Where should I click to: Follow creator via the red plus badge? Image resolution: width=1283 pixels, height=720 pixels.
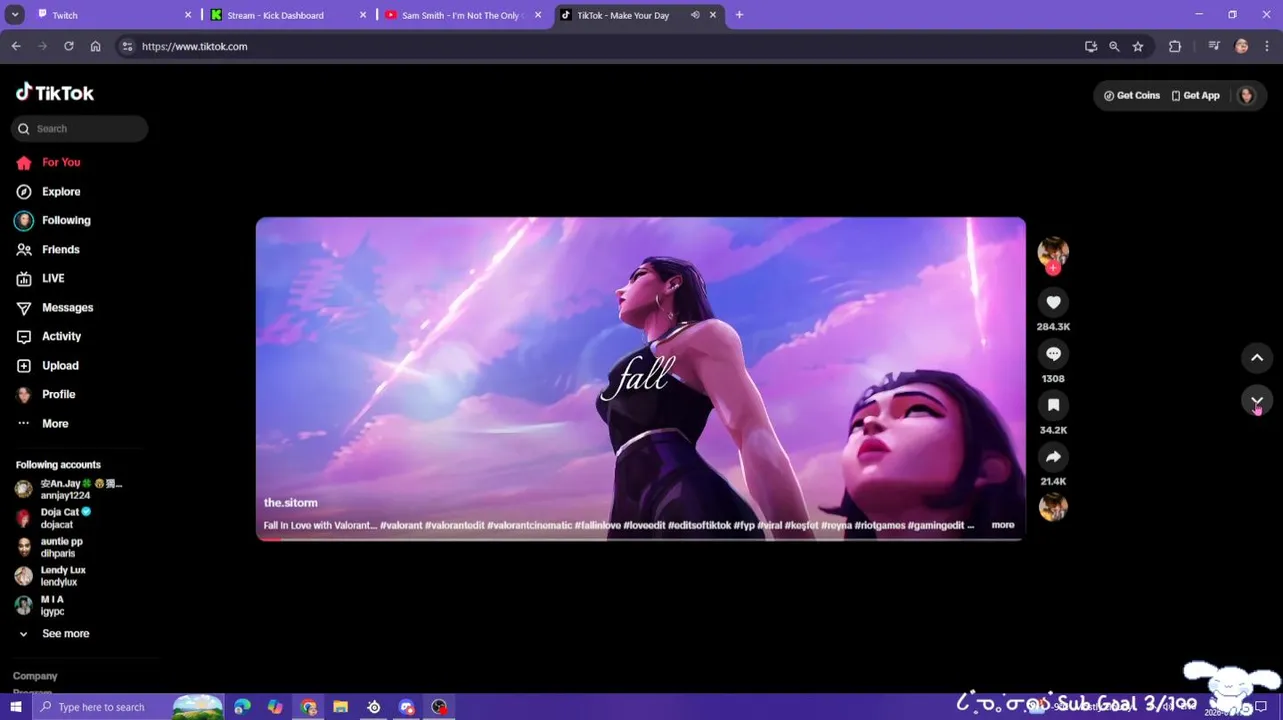point(1053,268)
